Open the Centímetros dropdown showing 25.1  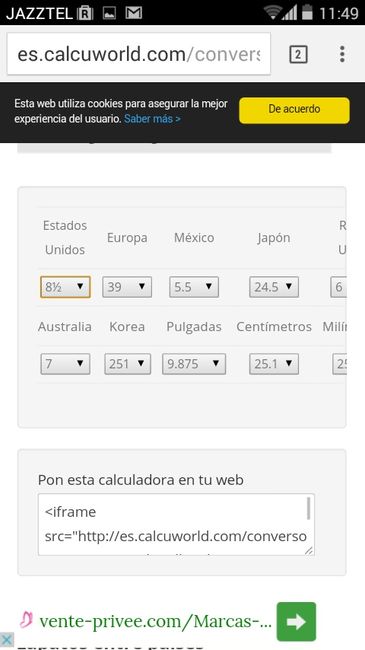[x=274, y=364]
